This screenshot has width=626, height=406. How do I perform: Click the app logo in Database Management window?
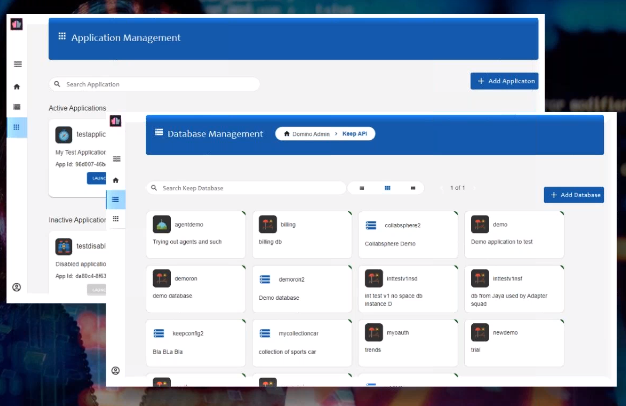(115, 121)
